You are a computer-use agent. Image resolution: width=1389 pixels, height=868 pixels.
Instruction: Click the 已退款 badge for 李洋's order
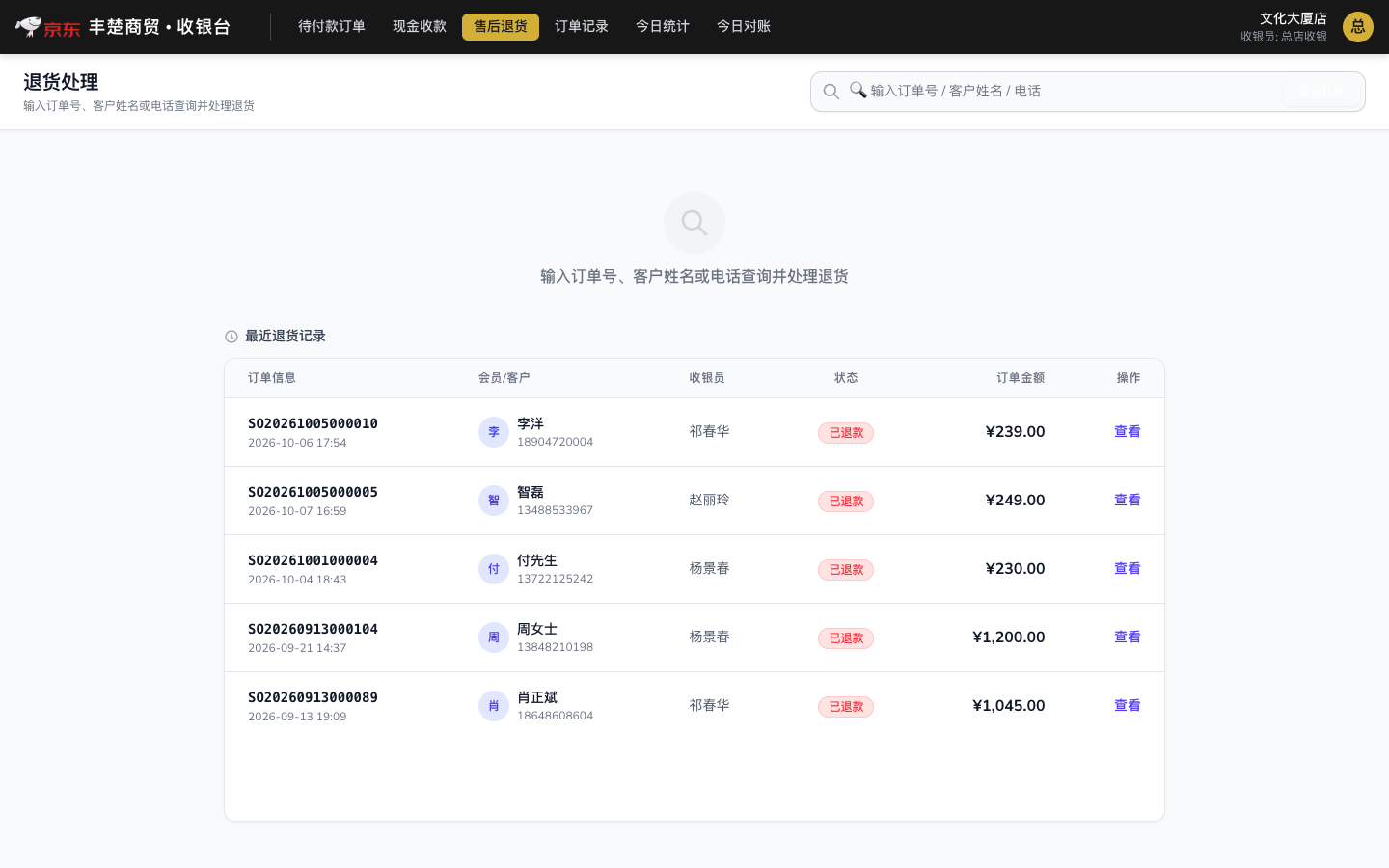[846, 433]
